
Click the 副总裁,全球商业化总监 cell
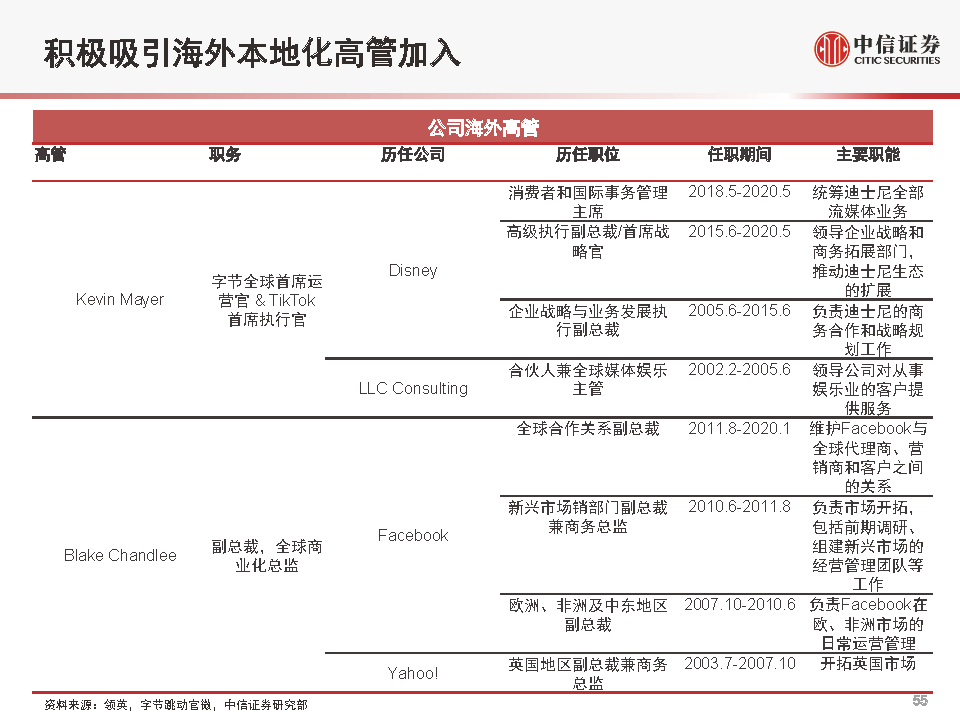[x=267, y=555]
